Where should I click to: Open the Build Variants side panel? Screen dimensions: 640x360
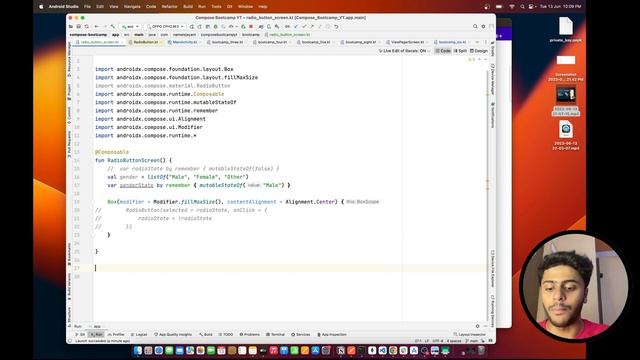[x=69, y=286]
